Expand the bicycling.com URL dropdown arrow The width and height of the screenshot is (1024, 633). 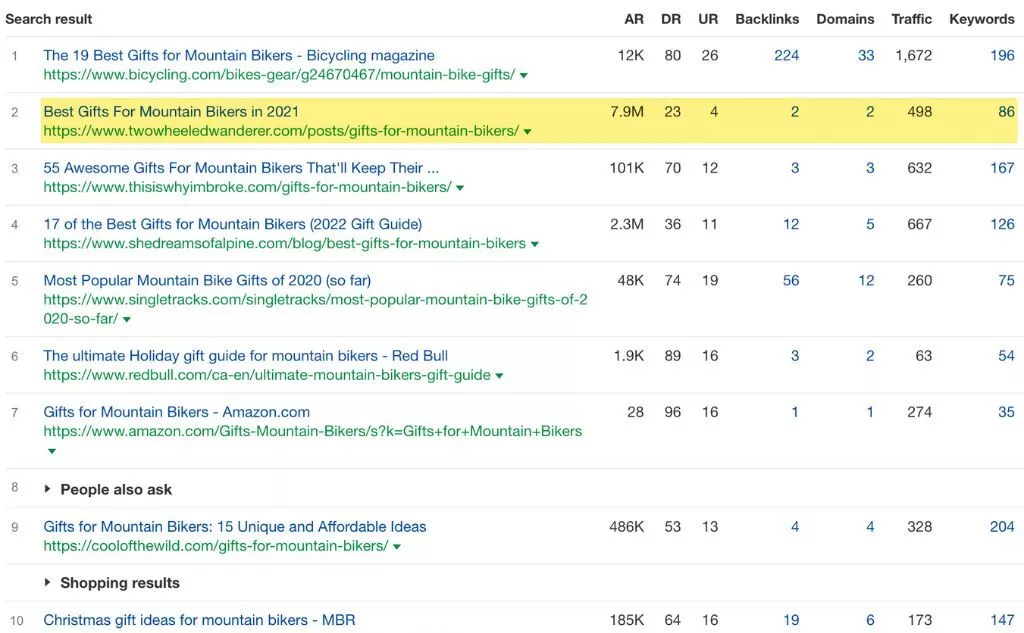tap(524, 75)
